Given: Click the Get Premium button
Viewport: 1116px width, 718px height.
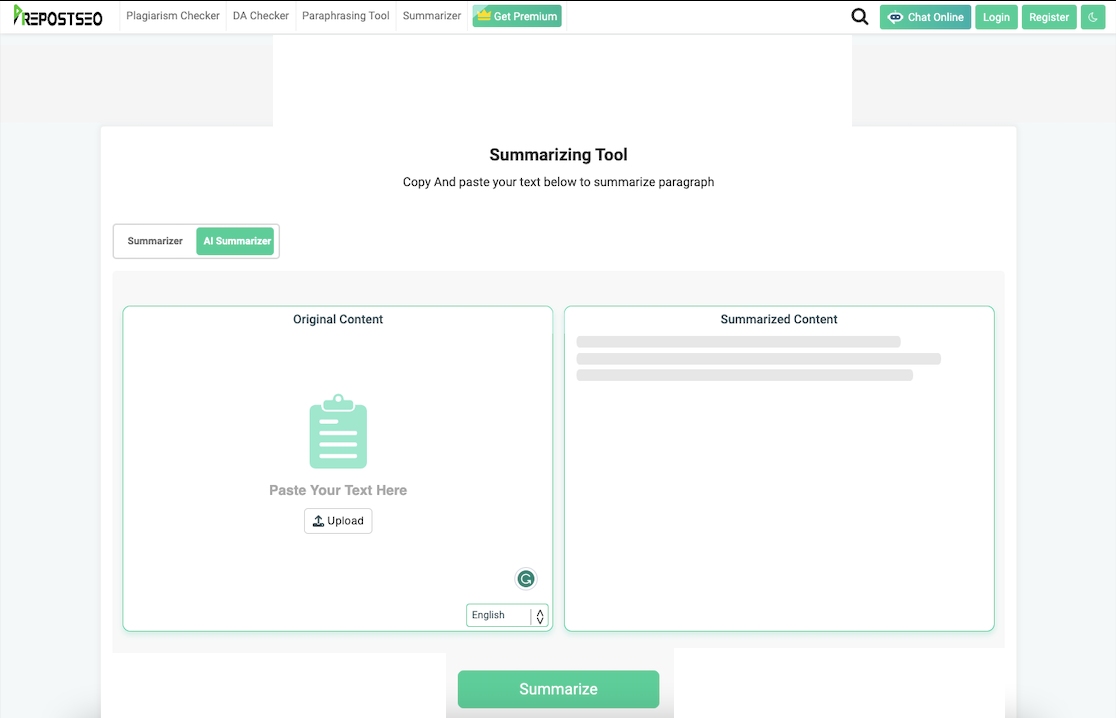Looking at the screenshot, I should [517, 16].
